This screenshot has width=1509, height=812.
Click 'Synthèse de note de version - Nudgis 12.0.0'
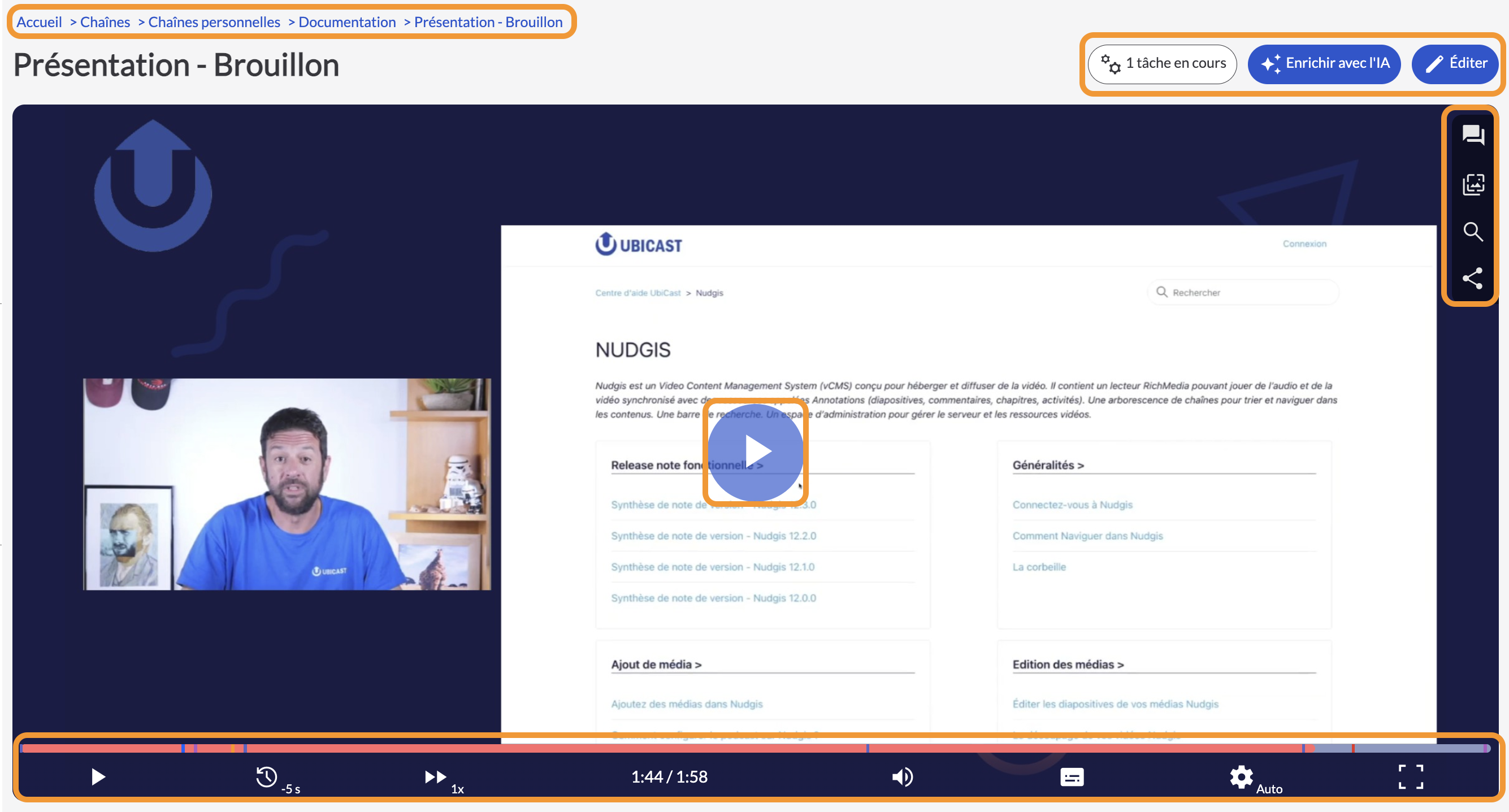pyautogui.click(x=713, y=598)
